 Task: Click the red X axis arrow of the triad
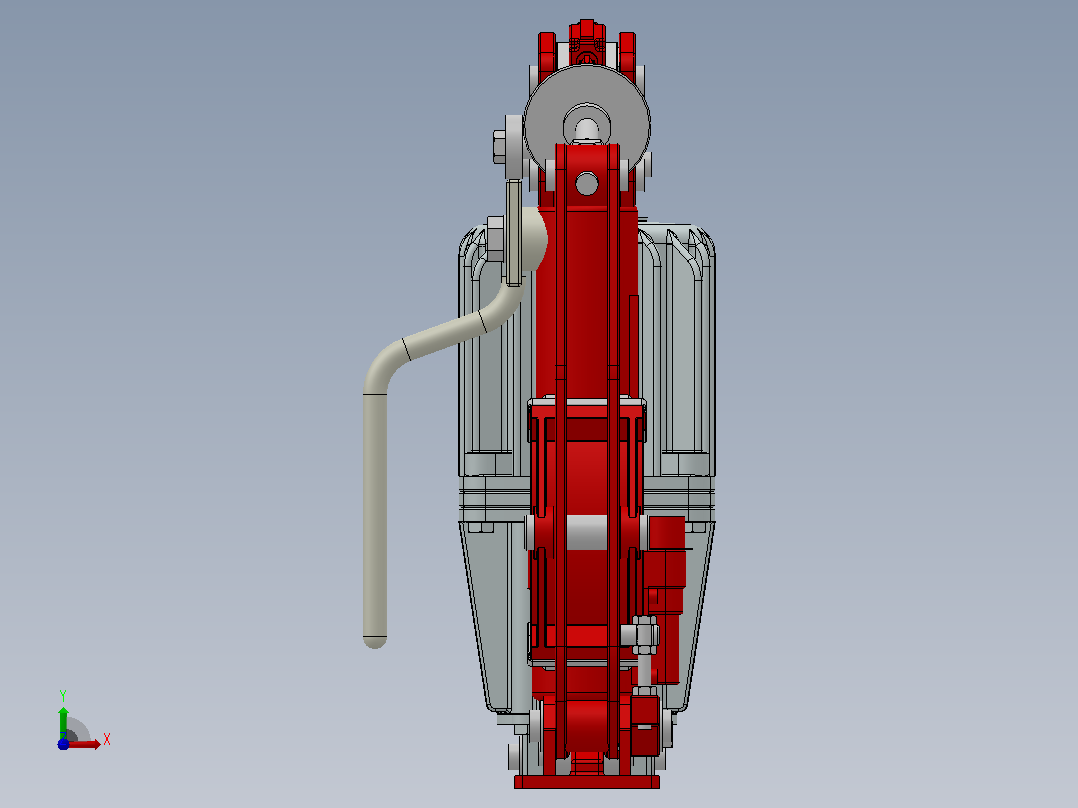85,744
